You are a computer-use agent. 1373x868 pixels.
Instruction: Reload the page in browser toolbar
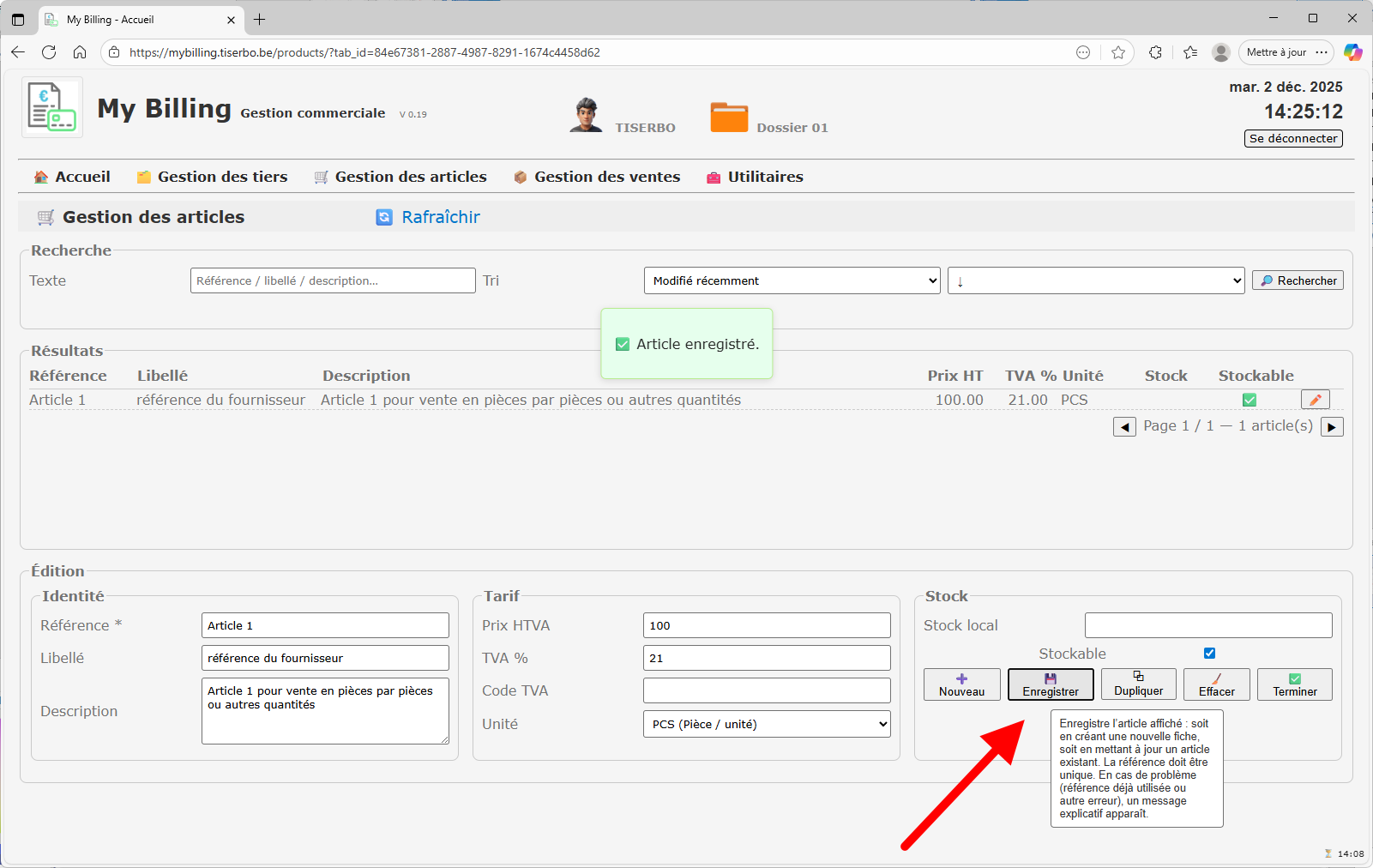tap(49, 52)
